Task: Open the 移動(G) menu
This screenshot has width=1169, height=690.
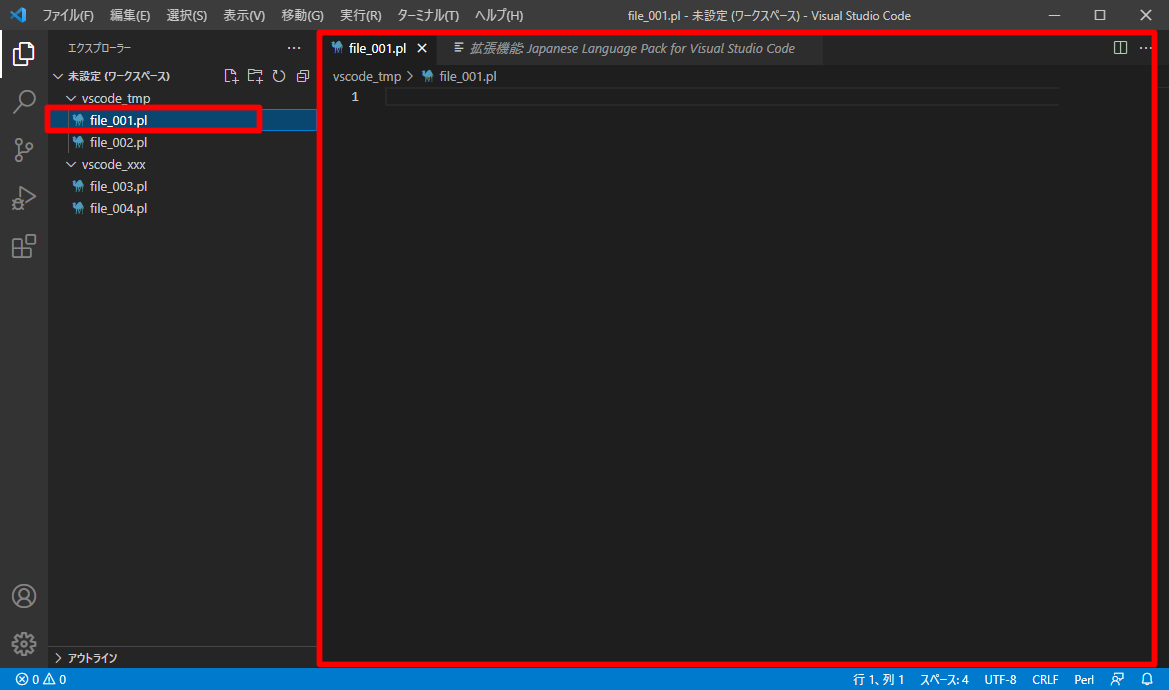Action: pos(302,15)
